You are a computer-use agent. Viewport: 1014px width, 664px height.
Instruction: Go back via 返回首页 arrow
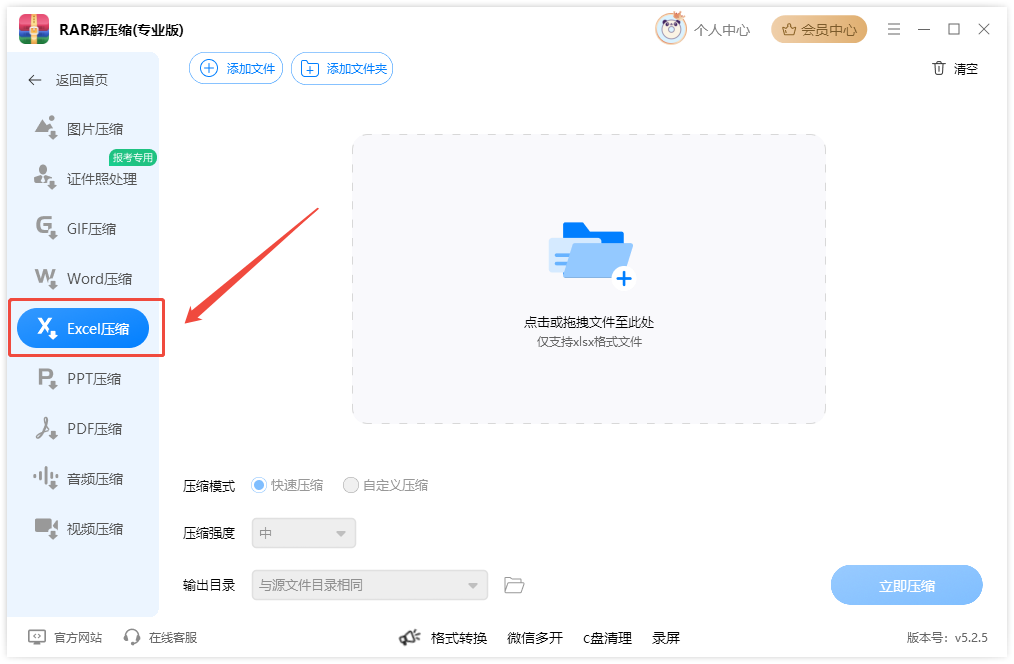tap(34, 80)
